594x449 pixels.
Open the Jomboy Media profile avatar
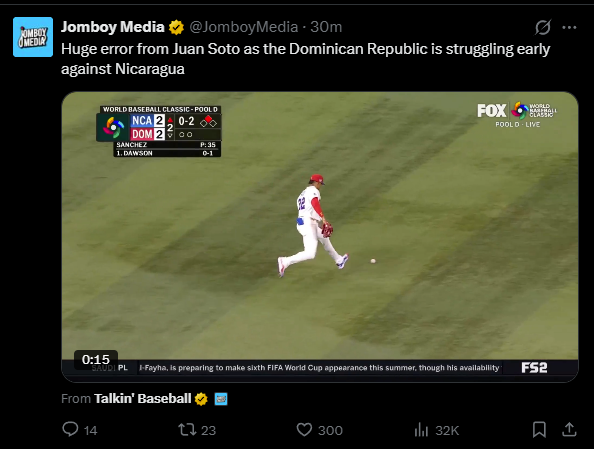click(x=33, y=37)
